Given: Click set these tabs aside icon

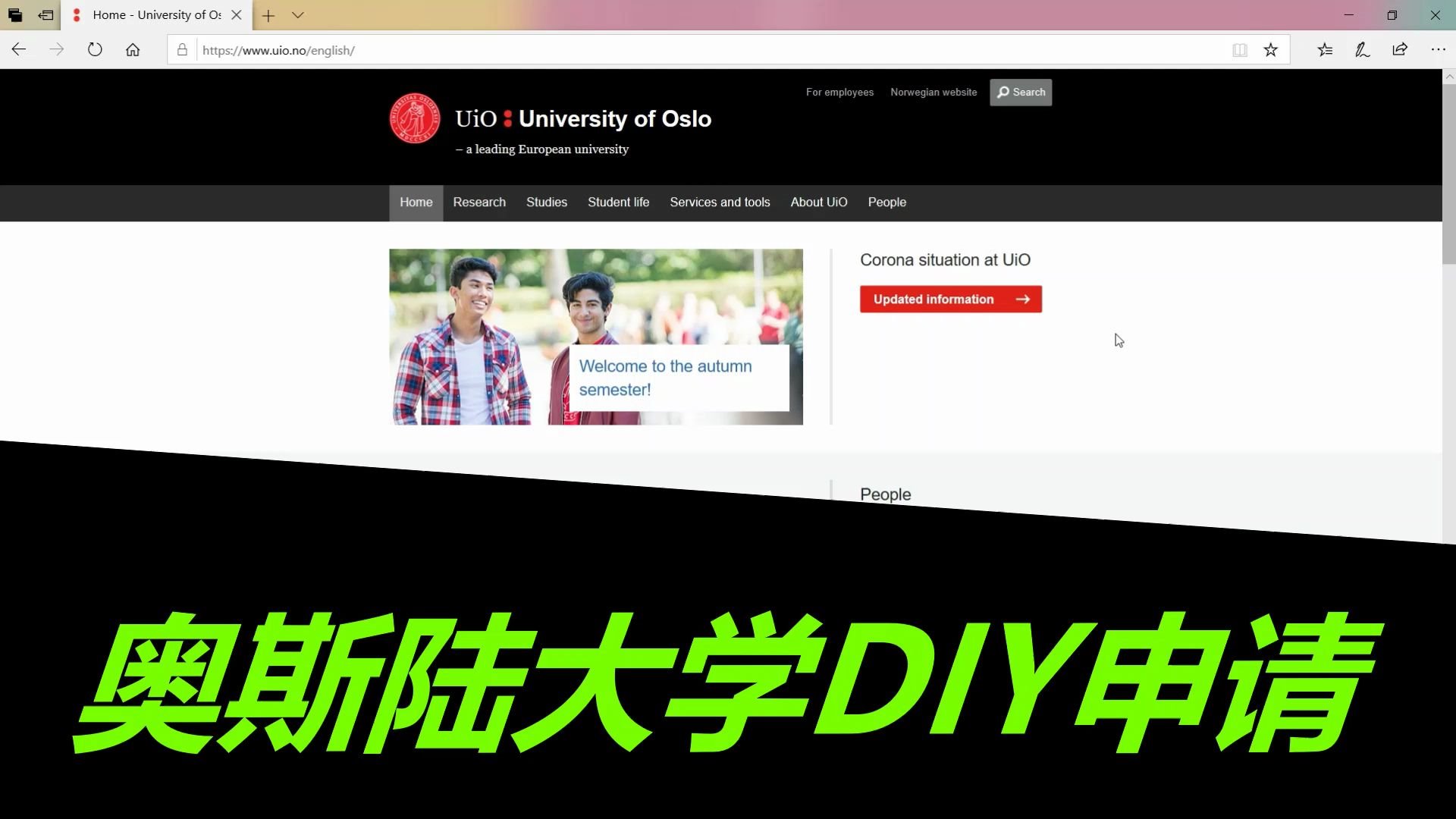Looking at the screenshot, I should (46, 15).
